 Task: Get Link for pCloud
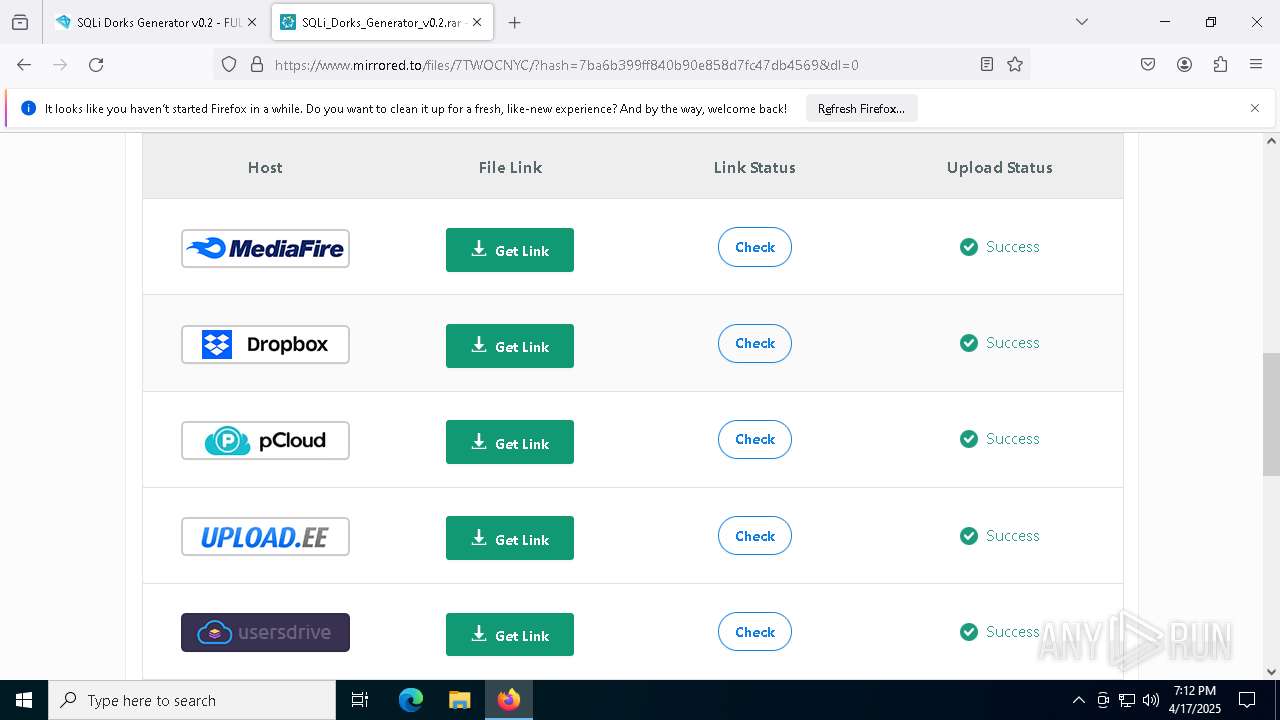[x=510, y=442]
